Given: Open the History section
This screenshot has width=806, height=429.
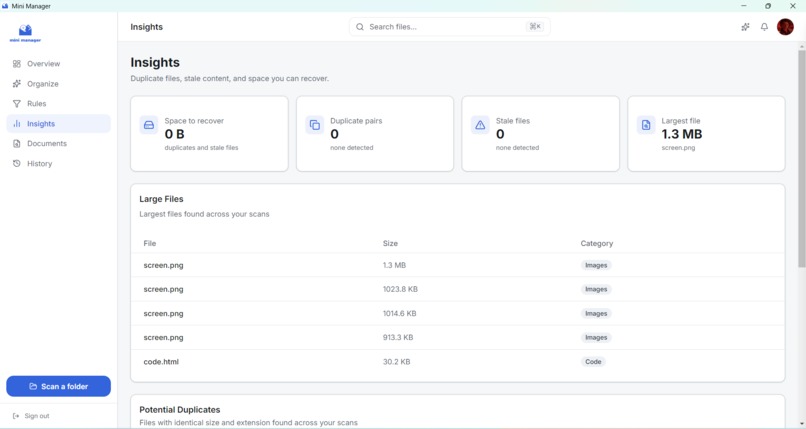Looking at the screenshot, I should coord(58,163).
